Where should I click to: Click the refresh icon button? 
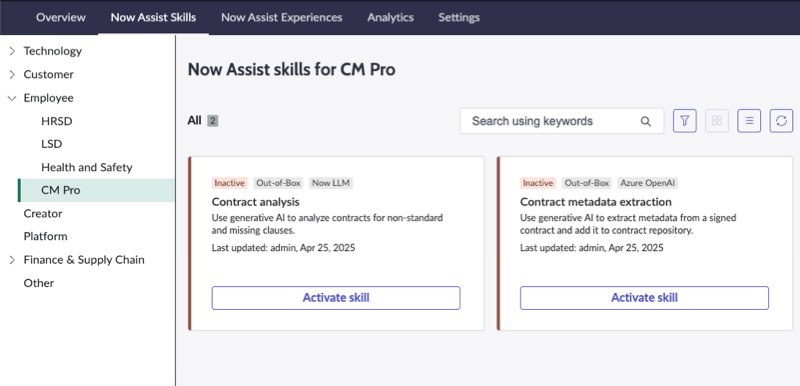click(x=781, y=121)
